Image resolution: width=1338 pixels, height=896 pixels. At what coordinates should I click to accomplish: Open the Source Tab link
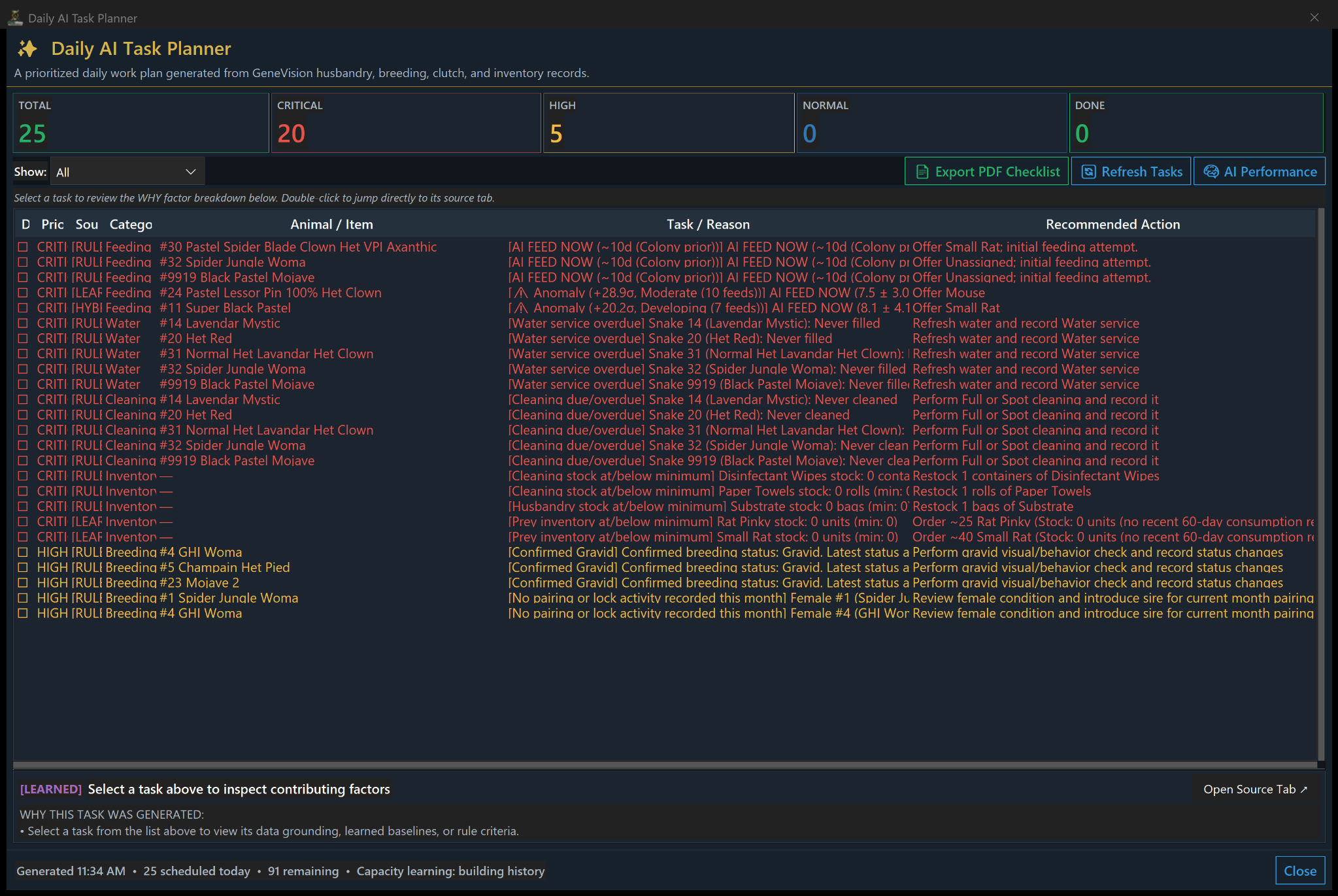[1255, 789]
